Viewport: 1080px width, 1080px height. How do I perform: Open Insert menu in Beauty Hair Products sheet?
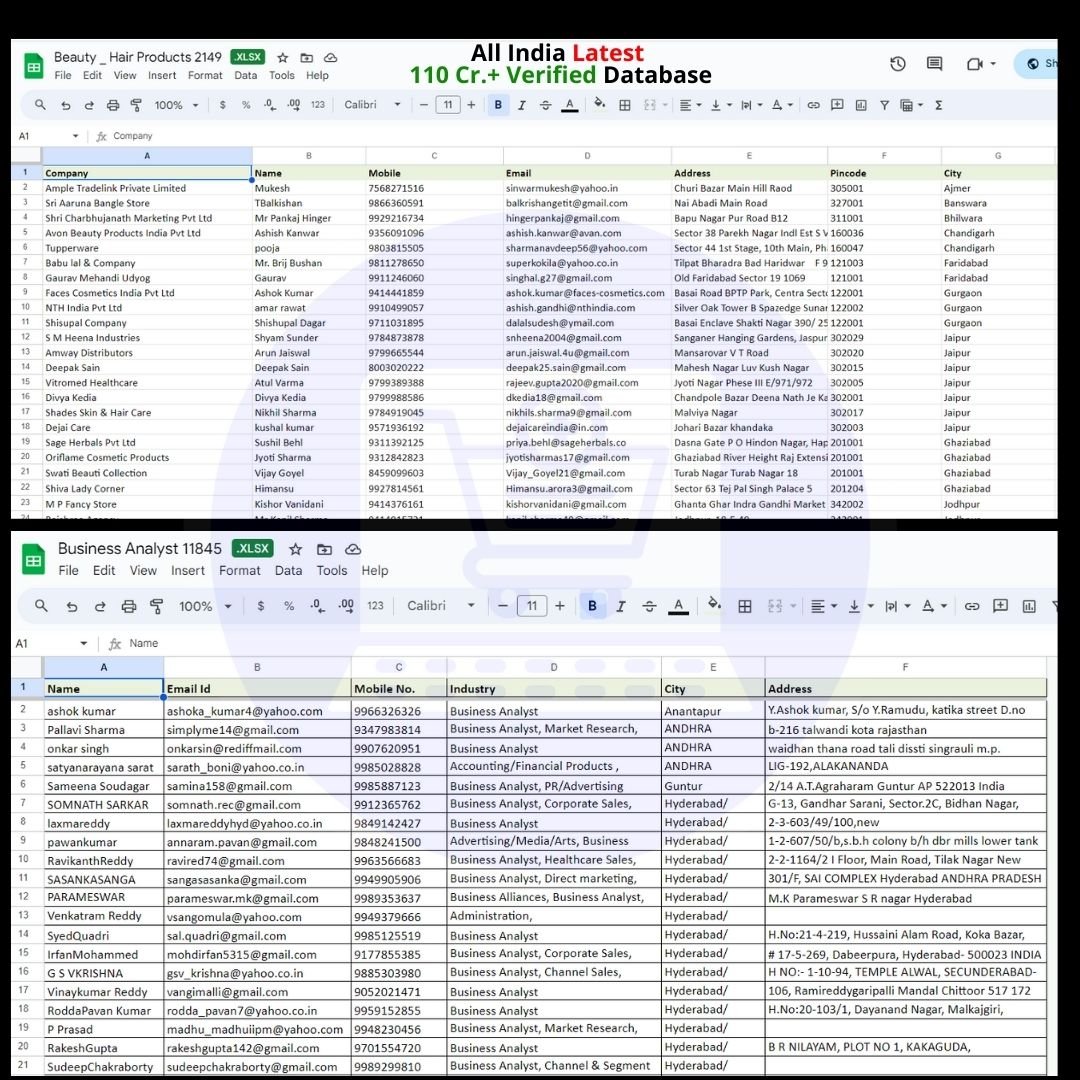tap(162, 76)
